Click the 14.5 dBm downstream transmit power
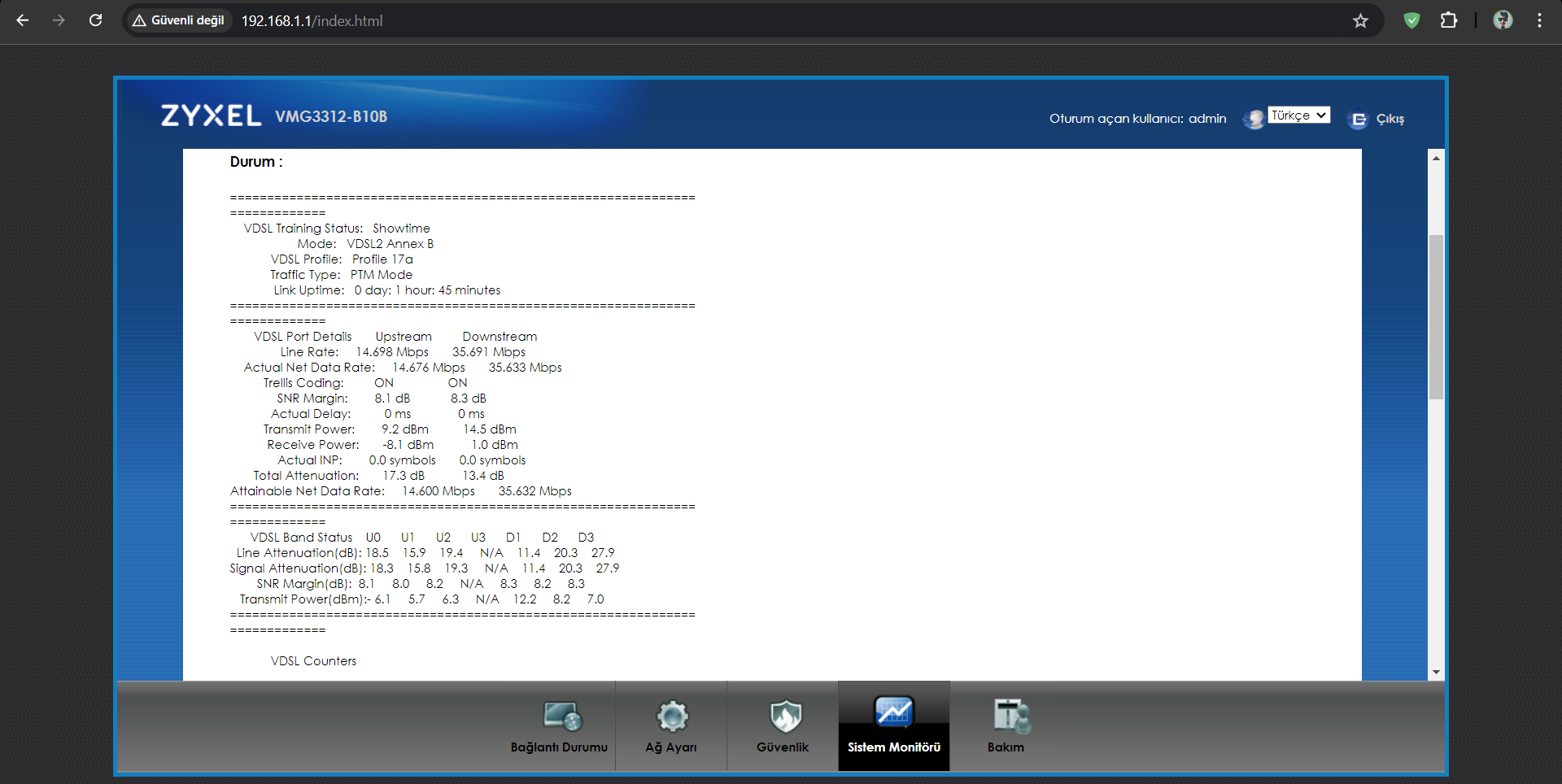The width and height of the screenshot is (1562, 784). 490,429
